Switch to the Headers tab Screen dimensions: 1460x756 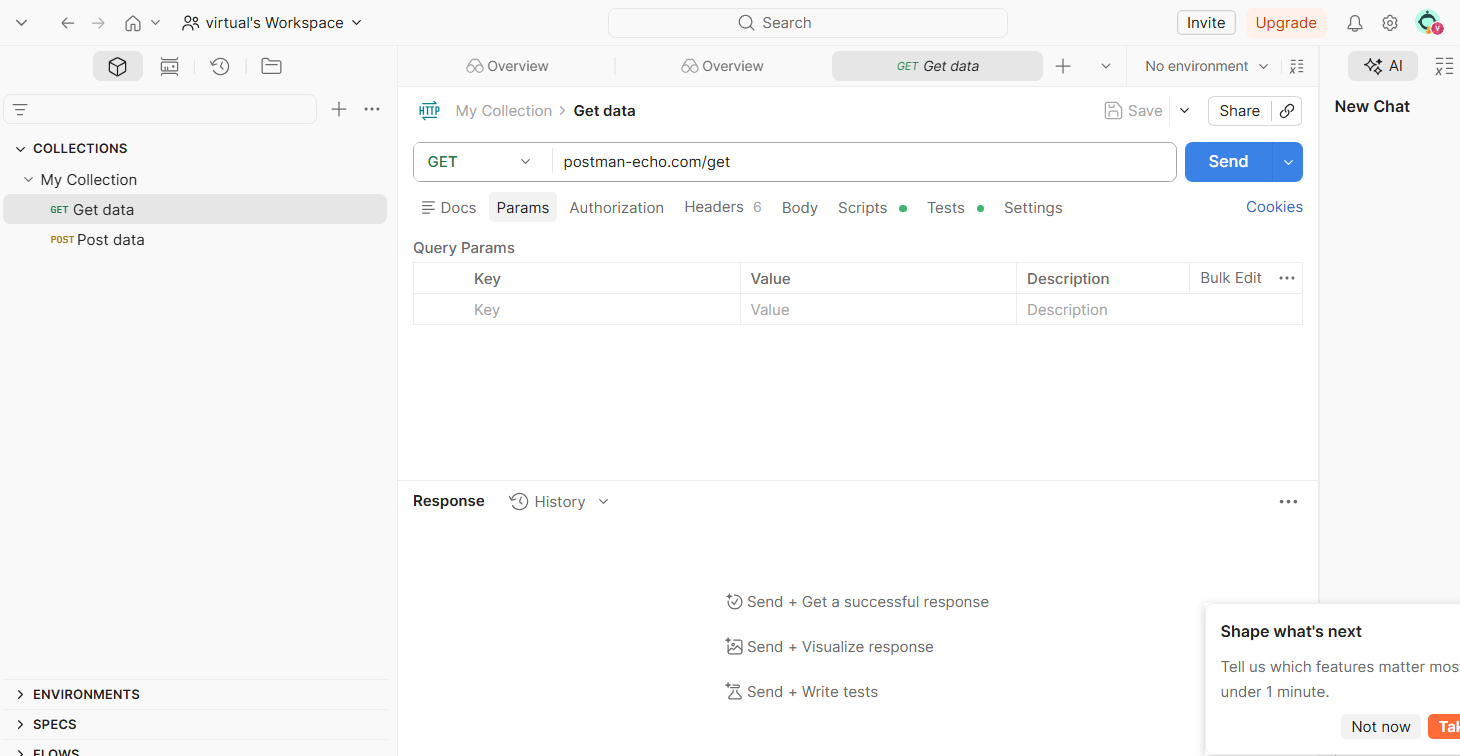[723, 207]
